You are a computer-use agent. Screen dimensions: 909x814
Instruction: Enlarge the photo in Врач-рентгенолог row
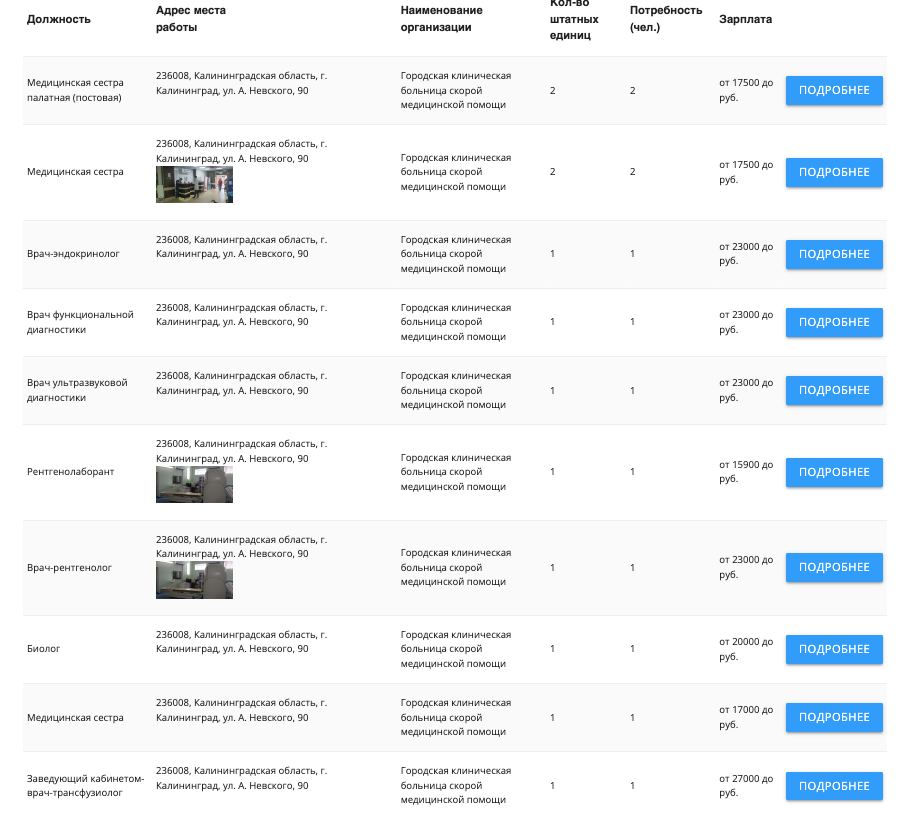[194, 580]
